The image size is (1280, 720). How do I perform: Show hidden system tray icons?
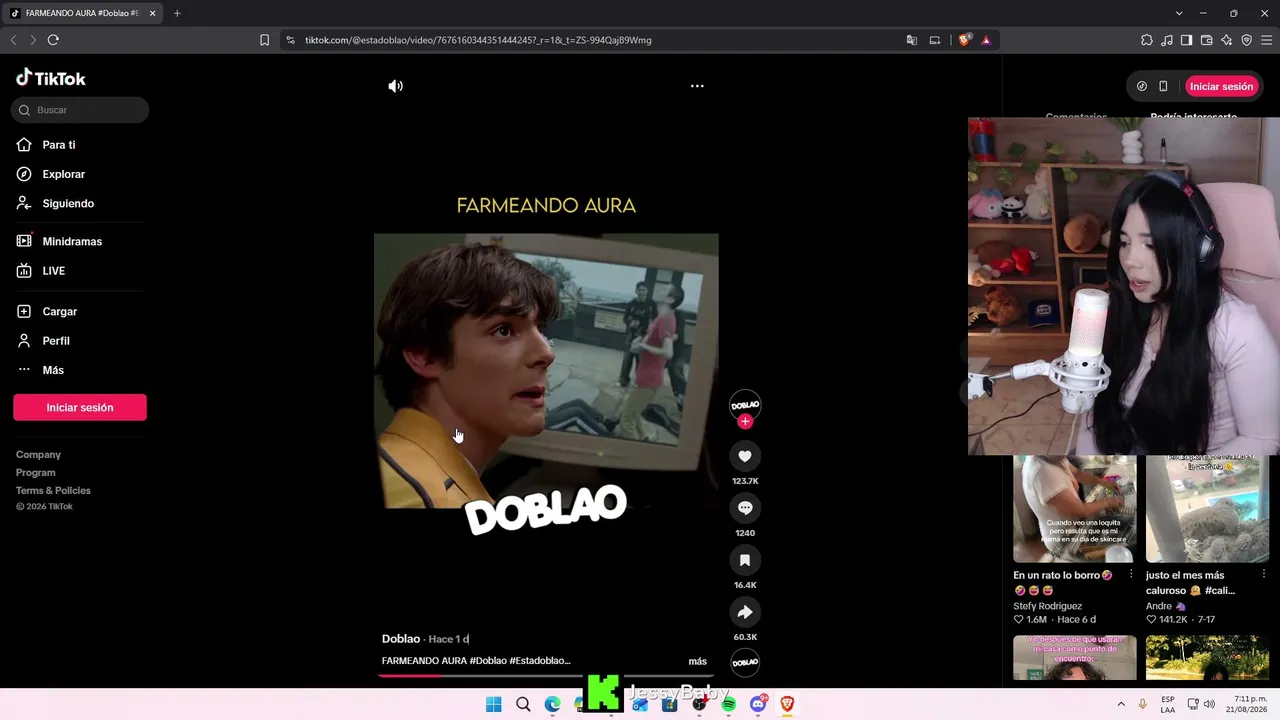pyautogui.click(x=1121, y=704)
